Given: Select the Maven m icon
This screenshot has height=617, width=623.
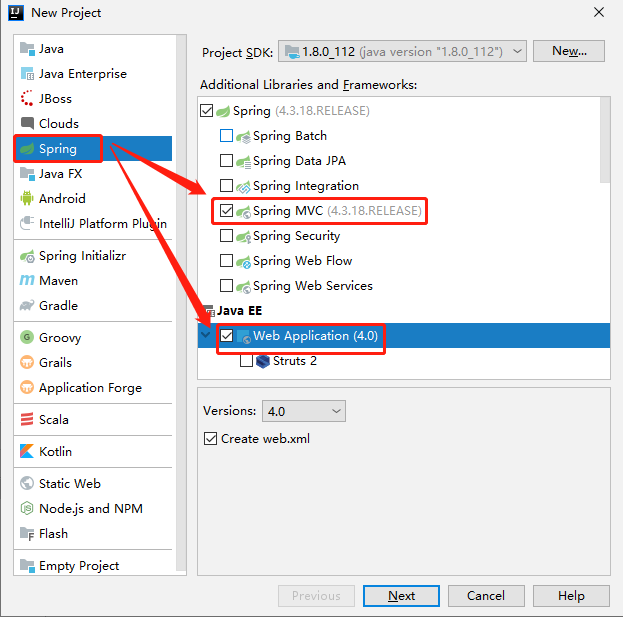Looking at the screenshot, I should (x=27, y=280).
